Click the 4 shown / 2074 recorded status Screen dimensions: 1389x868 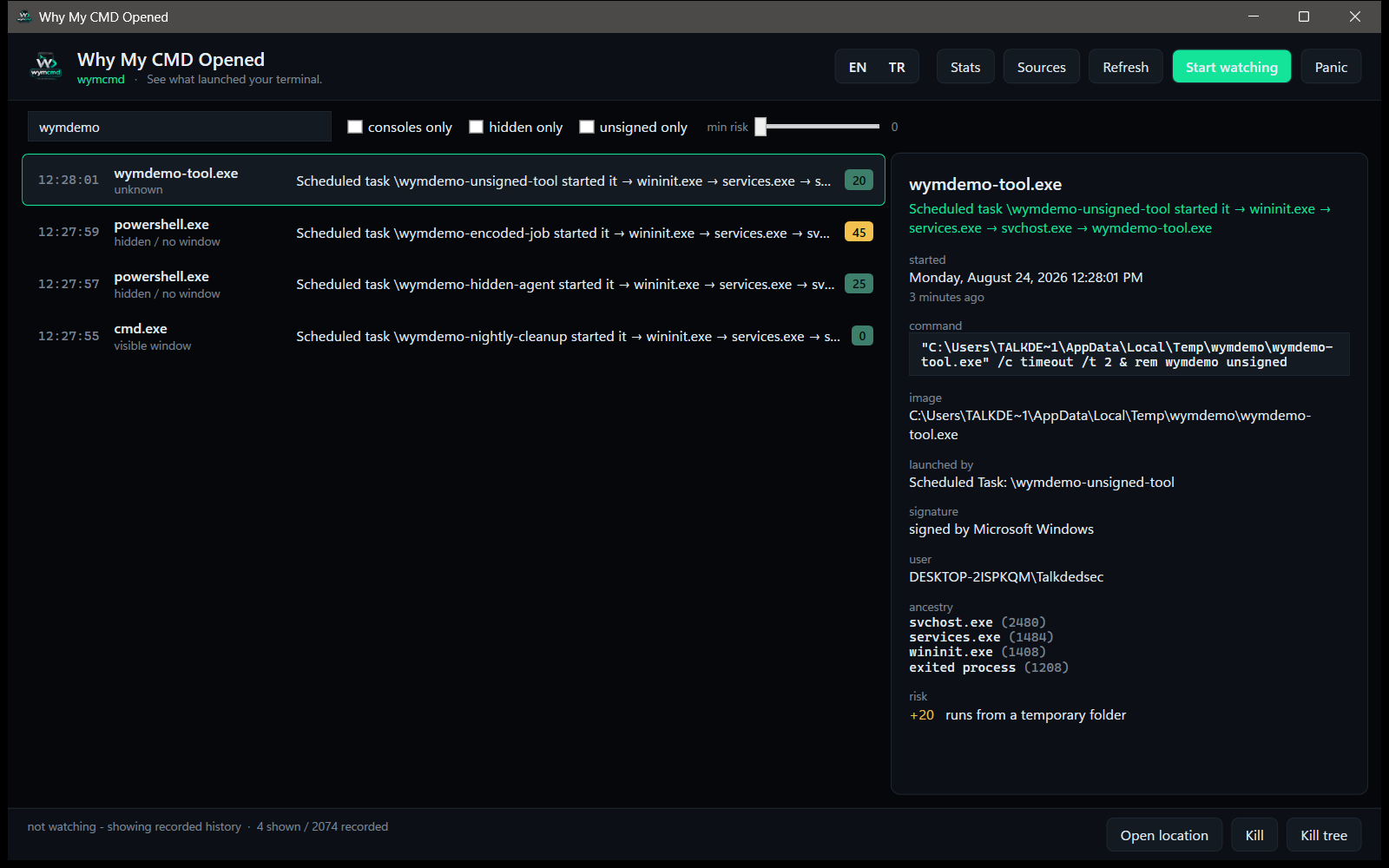(x=322, y=826)
